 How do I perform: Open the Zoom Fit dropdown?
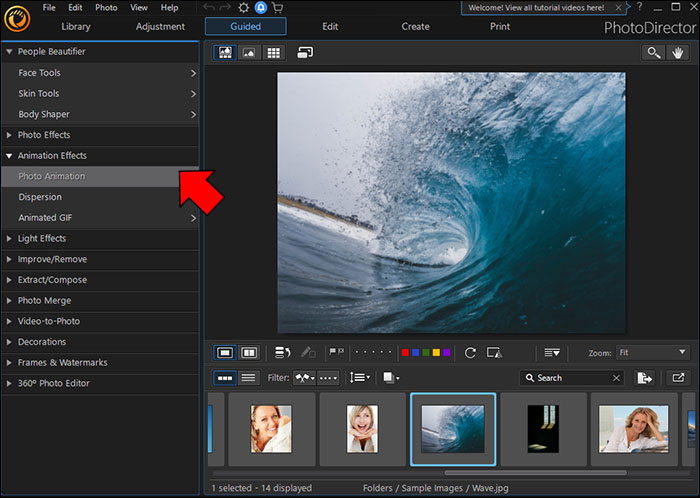pos(652,353)
